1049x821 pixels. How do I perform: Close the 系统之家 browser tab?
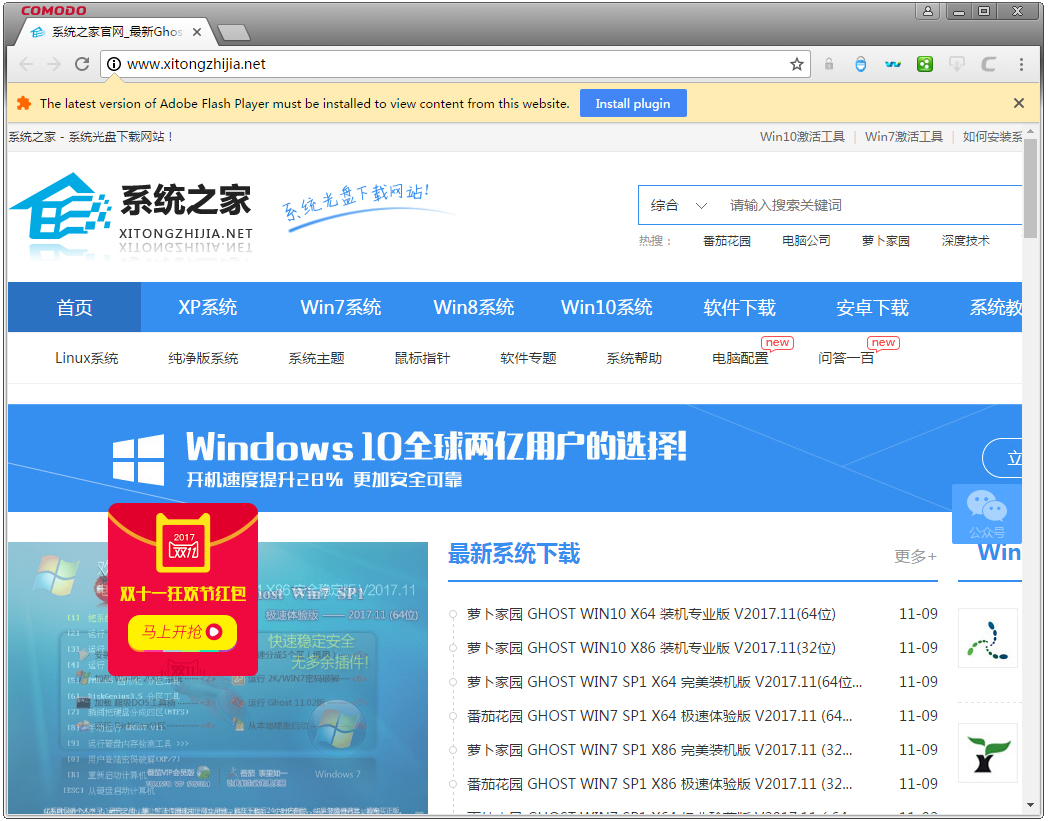tap(197, 32)
